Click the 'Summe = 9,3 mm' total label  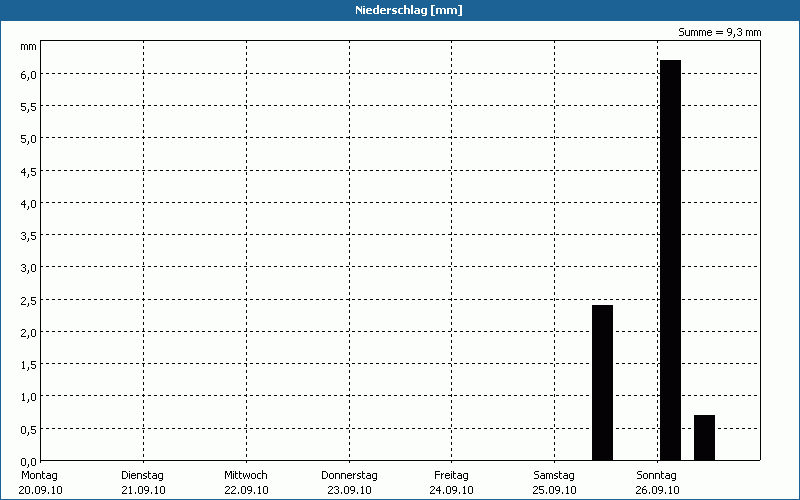tap(719, 32)
